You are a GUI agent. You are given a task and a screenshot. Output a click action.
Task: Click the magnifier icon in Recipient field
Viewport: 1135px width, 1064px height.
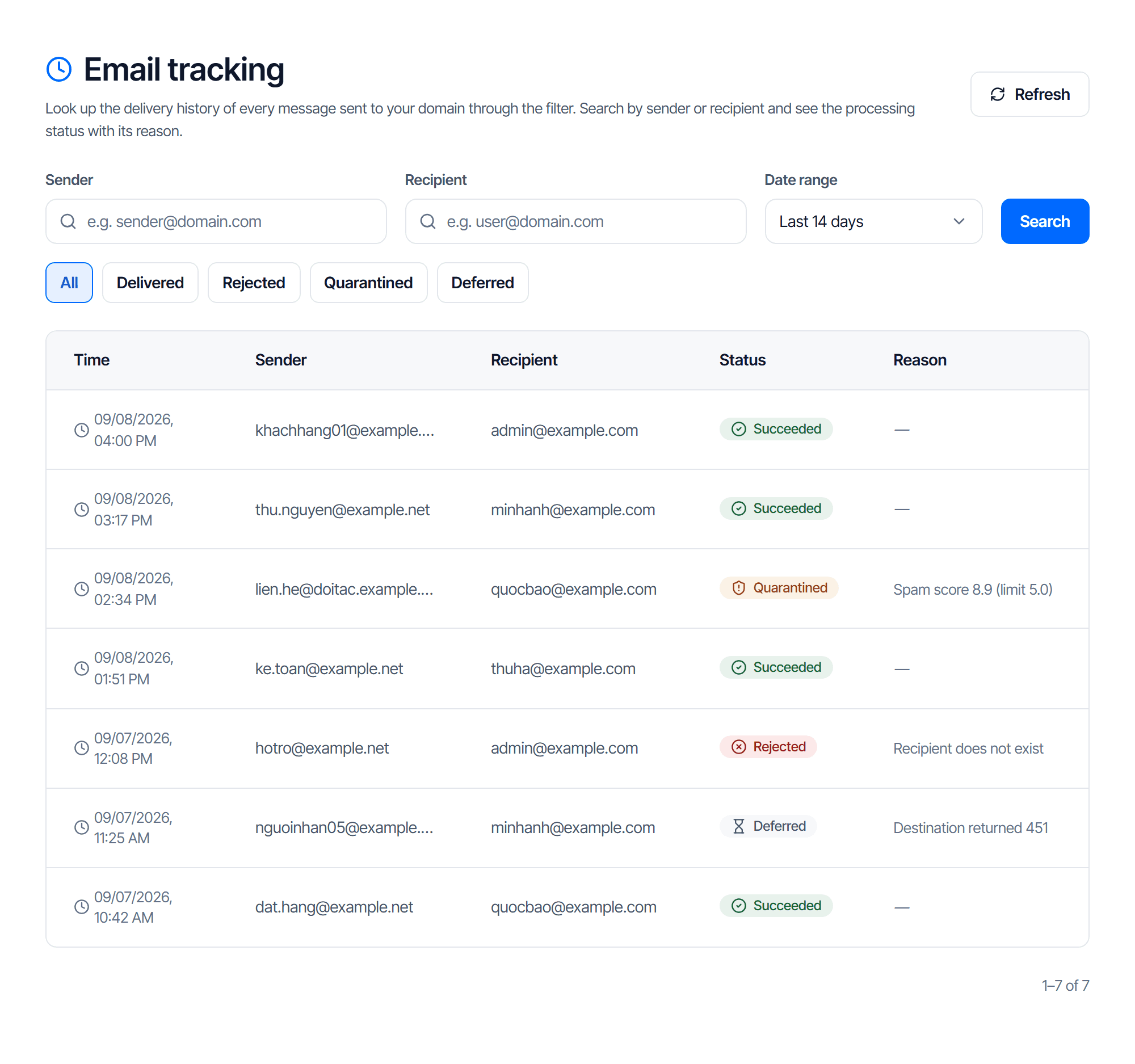[x=428, y=221]
